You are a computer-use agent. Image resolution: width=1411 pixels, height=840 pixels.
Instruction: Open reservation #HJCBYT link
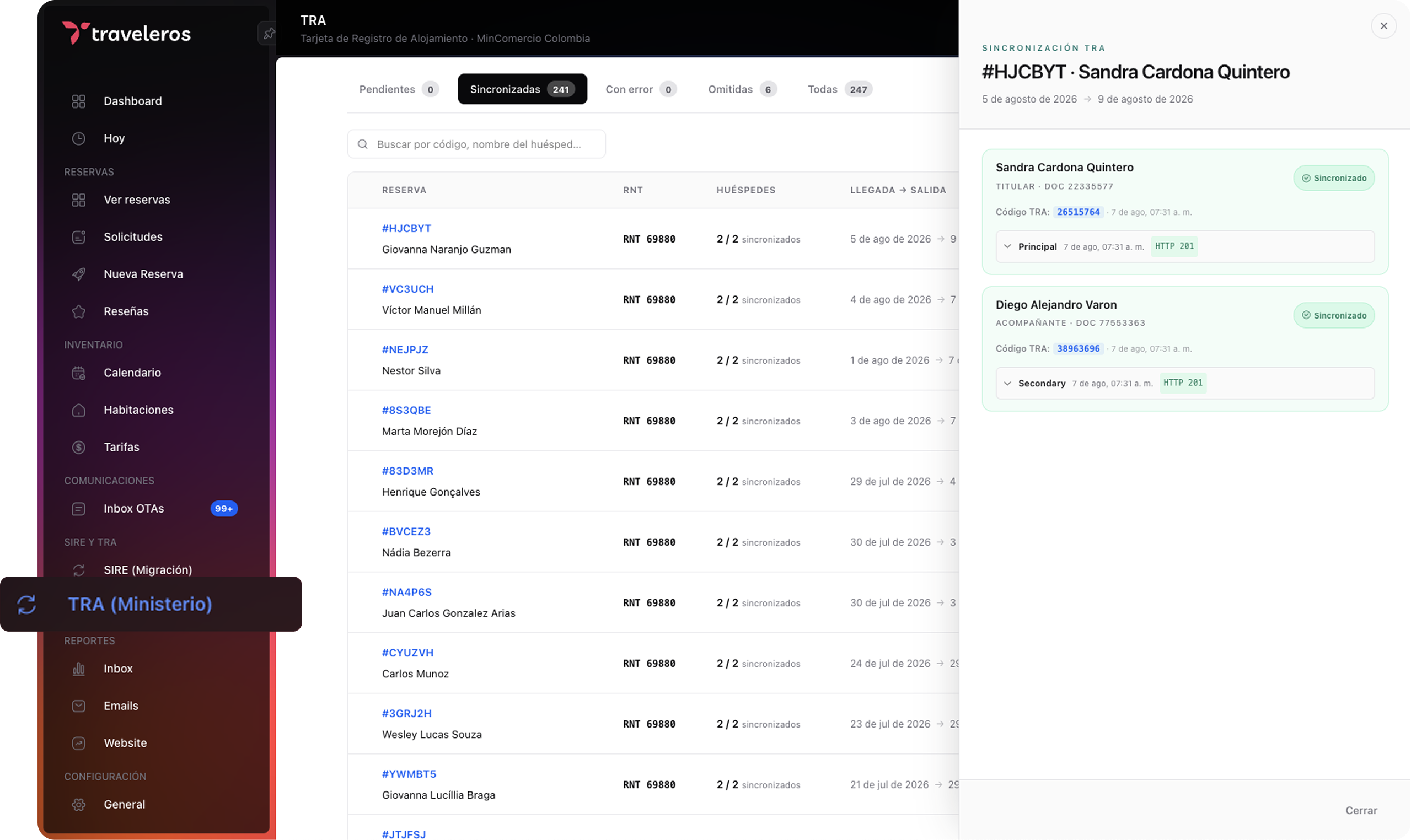(x=406, y=229)
